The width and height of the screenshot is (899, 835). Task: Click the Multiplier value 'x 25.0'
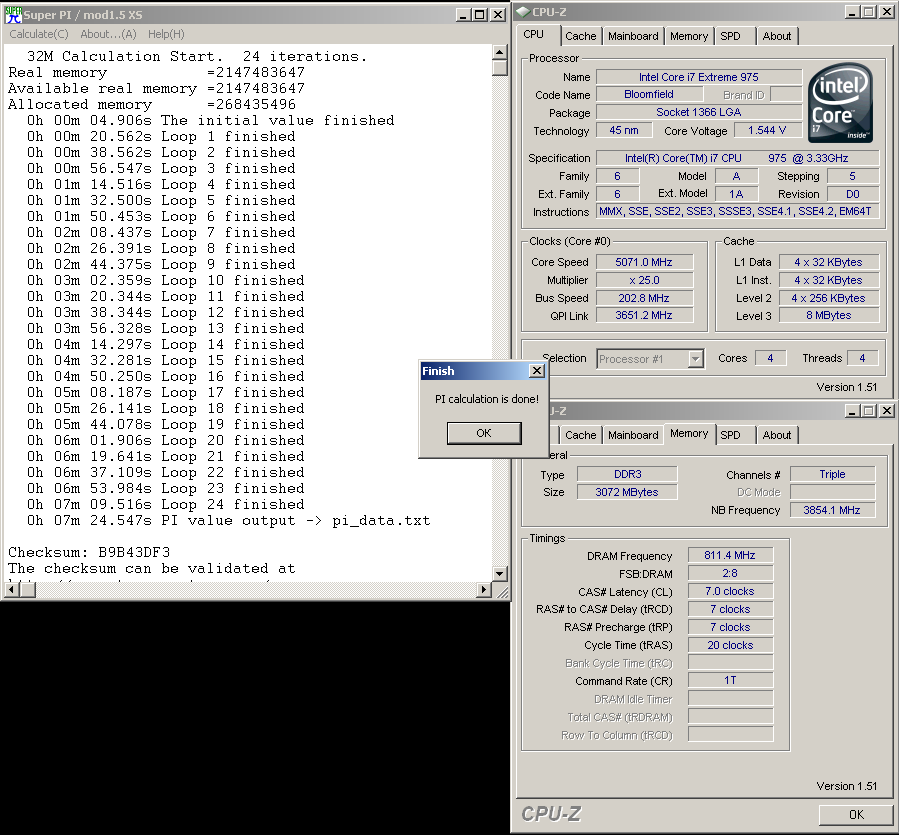point(644,280)
